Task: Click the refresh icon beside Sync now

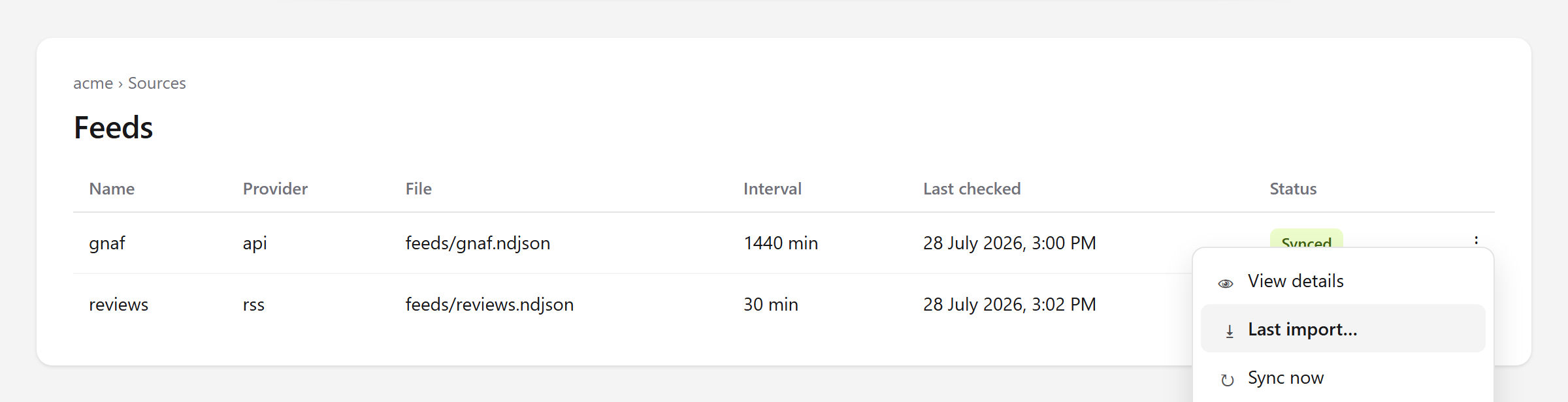Action: coord(1228,380)
